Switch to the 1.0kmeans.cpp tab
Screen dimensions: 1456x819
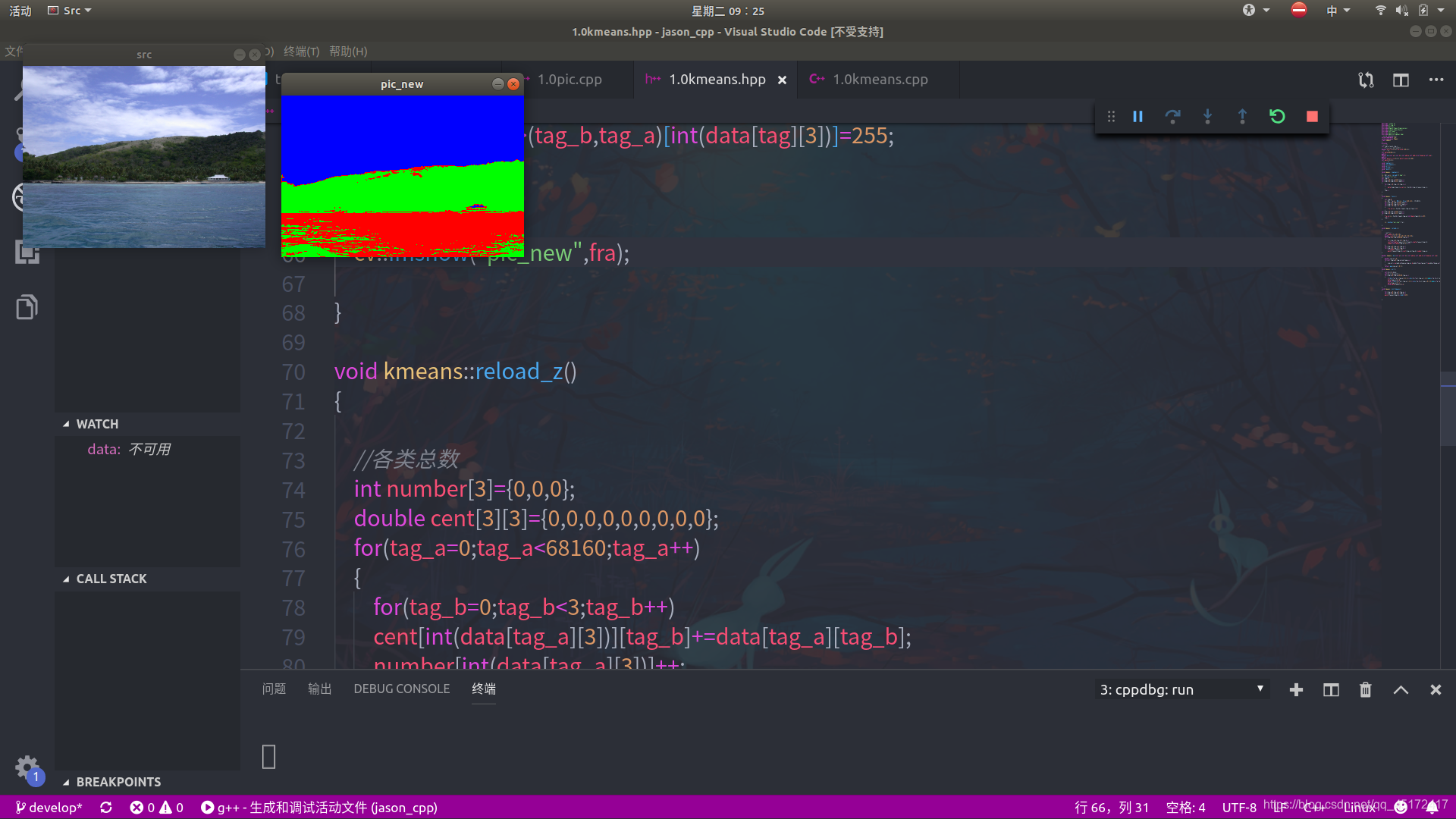[x=880, y=80]
